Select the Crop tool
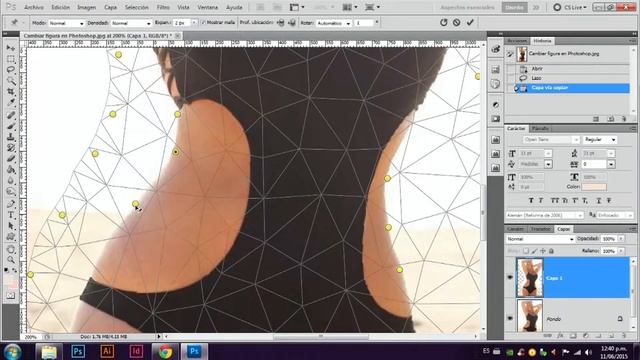This screenshot has height=360, width=640. [x=11, y=92]
